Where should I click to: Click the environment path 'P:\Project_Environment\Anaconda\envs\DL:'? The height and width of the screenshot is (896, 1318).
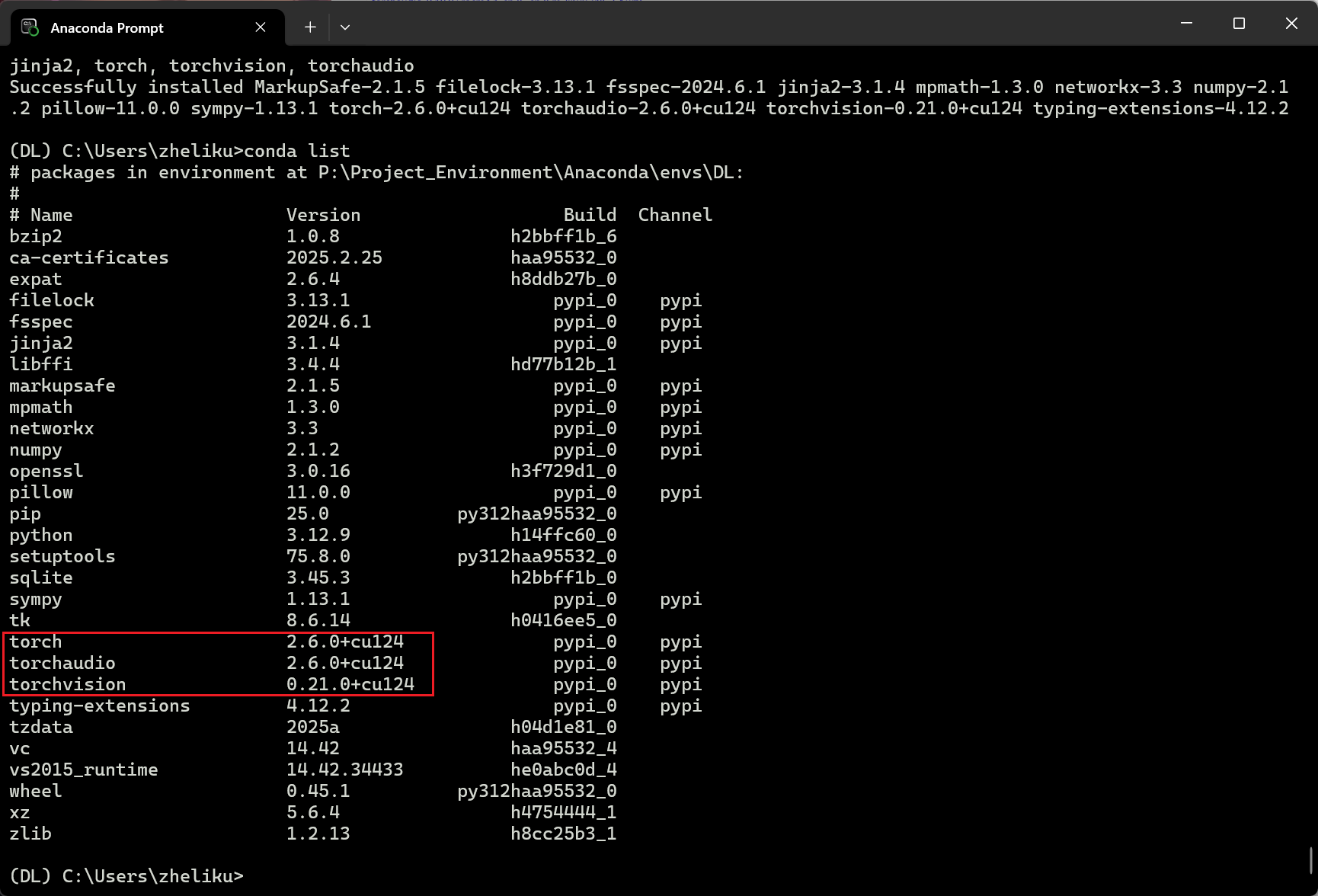tap(531, 173)
